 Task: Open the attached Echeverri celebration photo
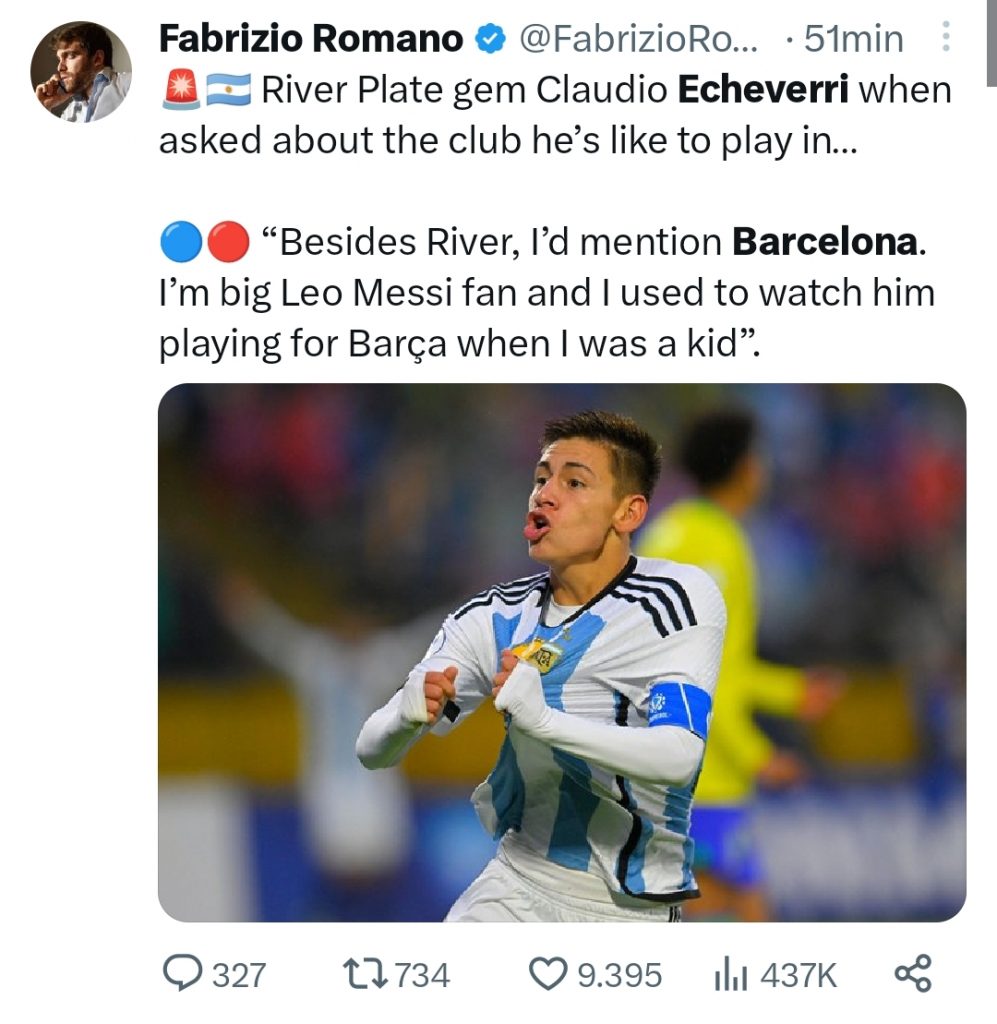(562, 652)
